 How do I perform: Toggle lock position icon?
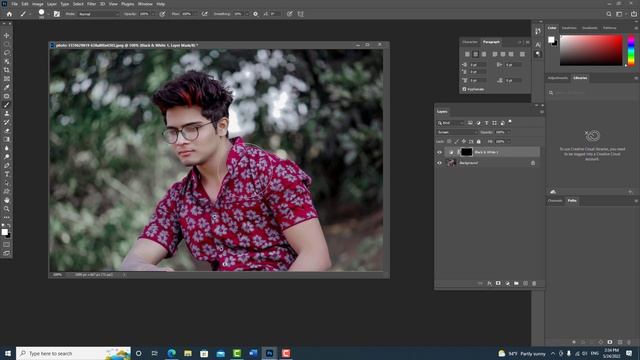click(x=464, y=142)
